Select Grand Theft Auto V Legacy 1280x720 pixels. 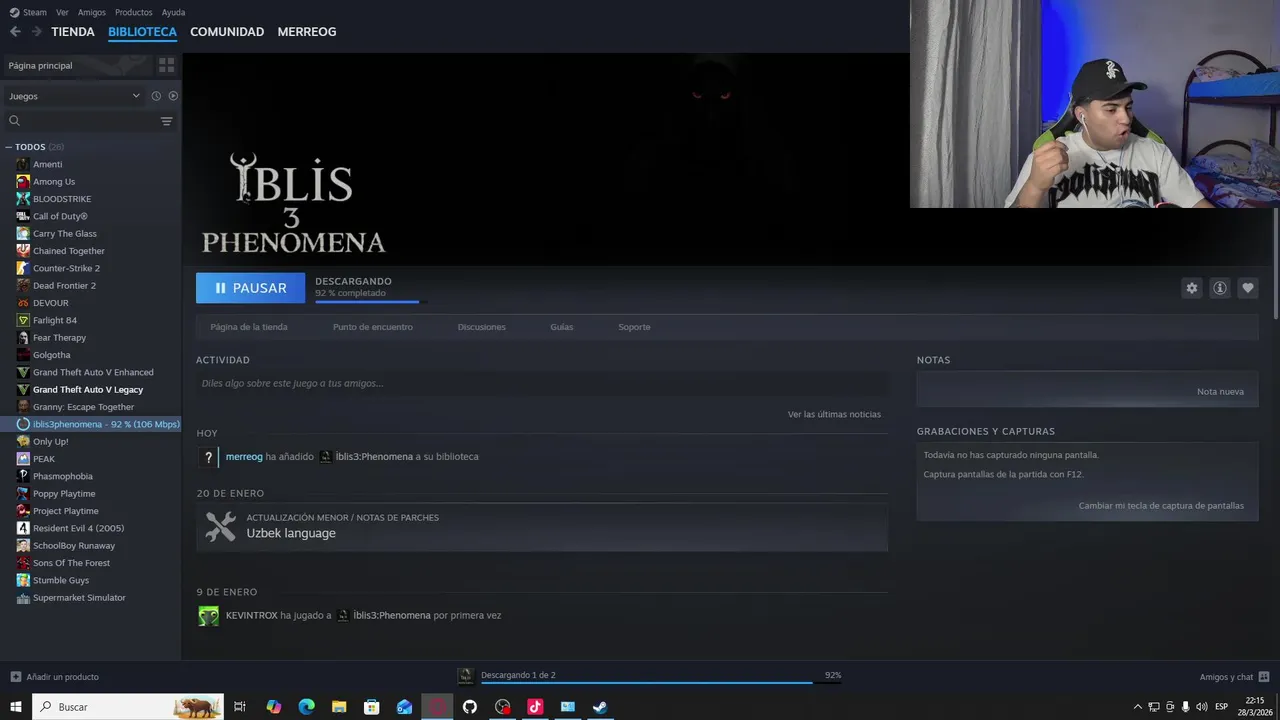click(x=90, y=390)
